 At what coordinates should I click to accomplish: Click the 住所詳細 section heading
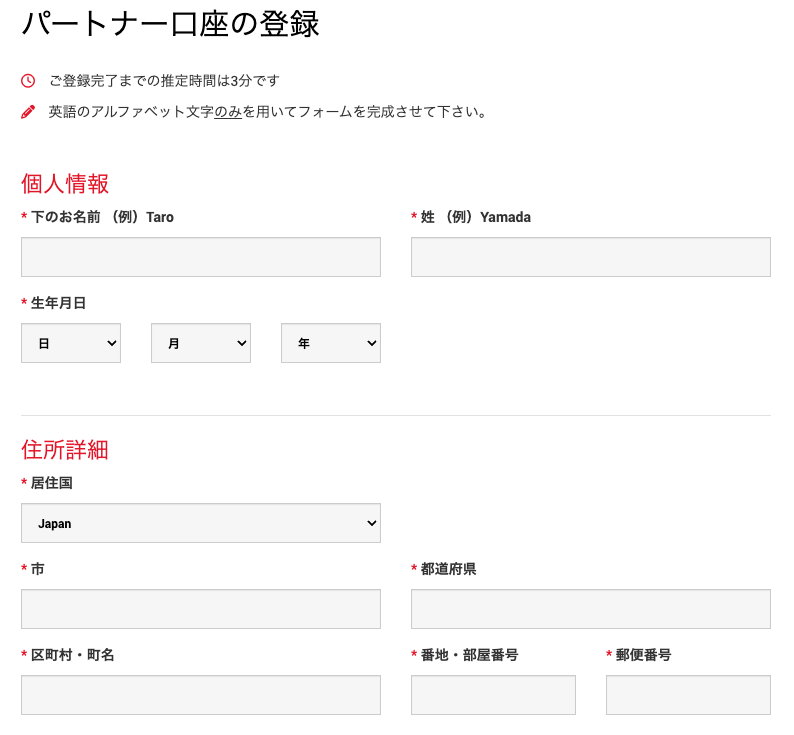[x=65, y=450]
